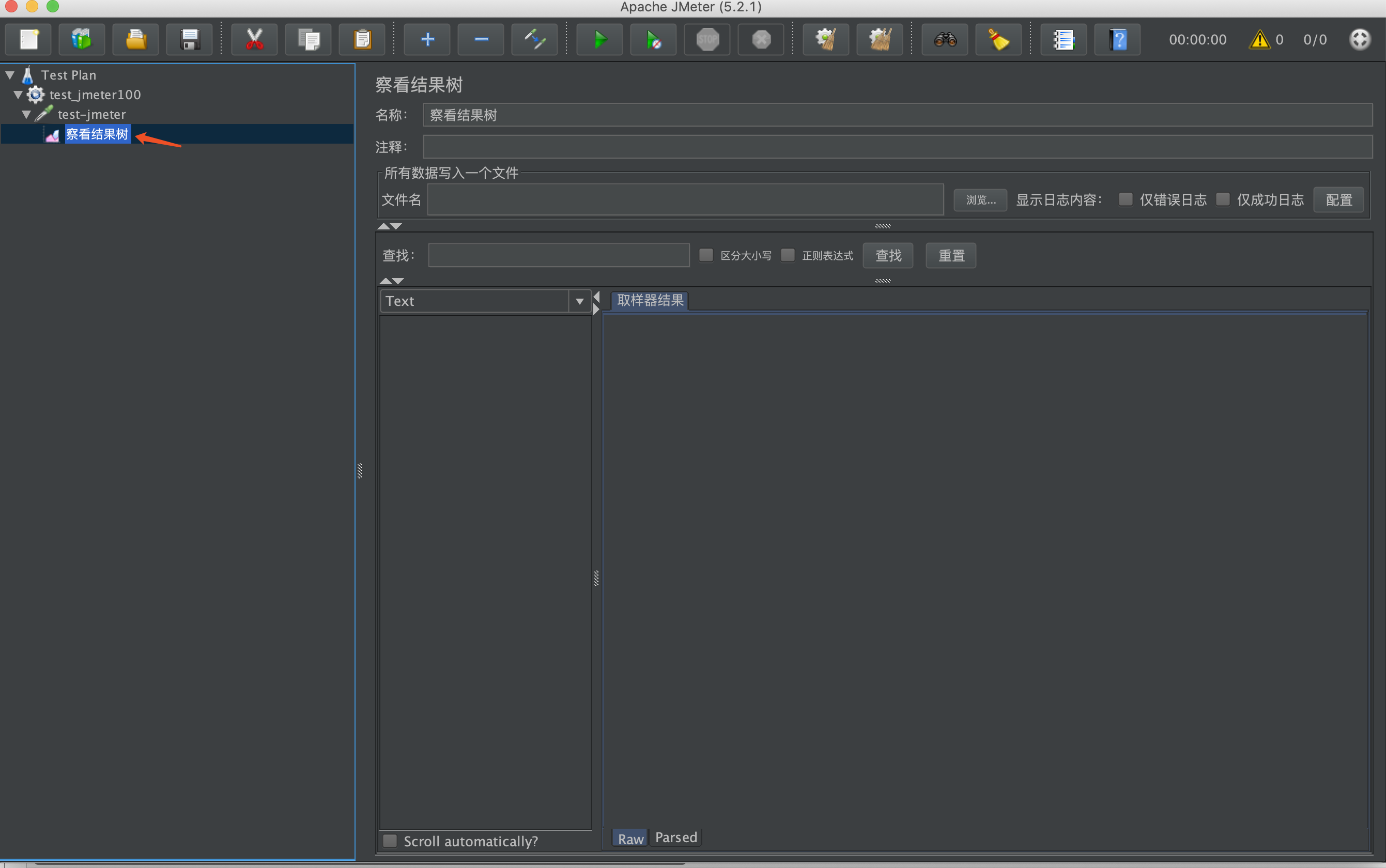Expand all nodes with plus icon
This screenshot has width=1386, height=868.
[427, 40]
